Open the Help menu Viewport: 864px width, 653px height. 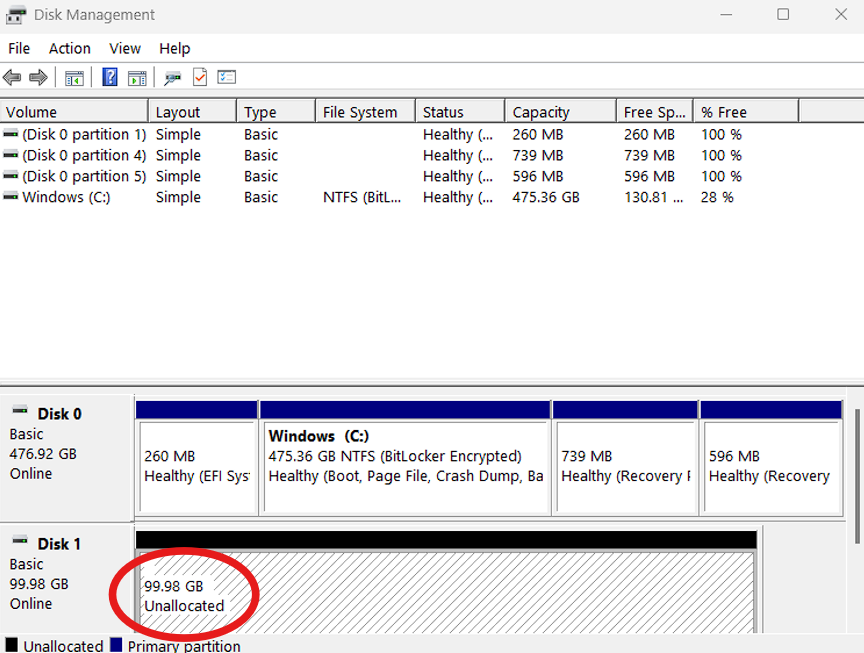(174, 48)
